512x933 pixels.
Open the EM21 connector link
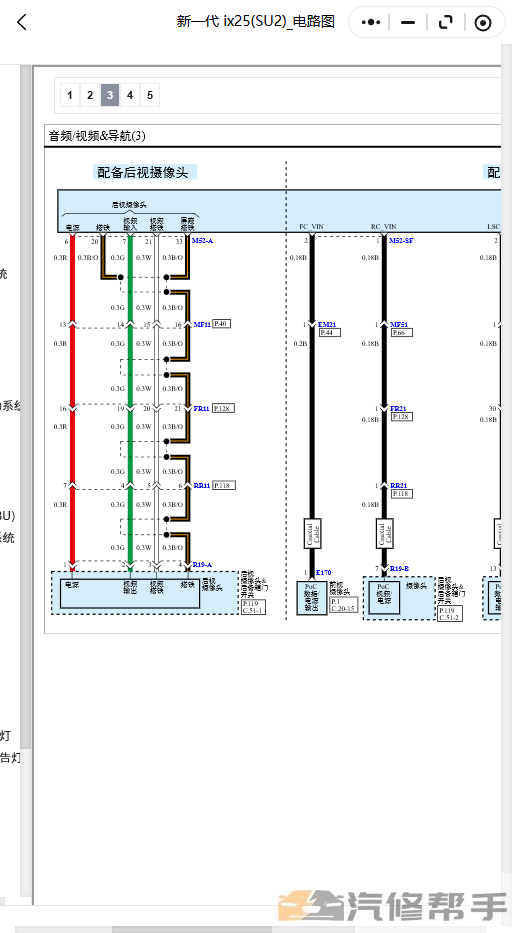click(327, 324)
